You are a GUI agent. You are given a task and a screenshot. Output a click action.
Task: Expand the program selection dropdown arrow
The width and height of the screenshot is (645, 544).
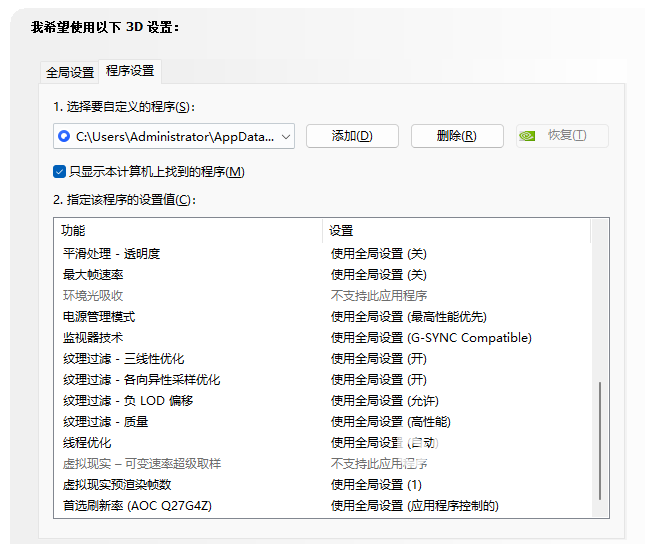[286, 136]
